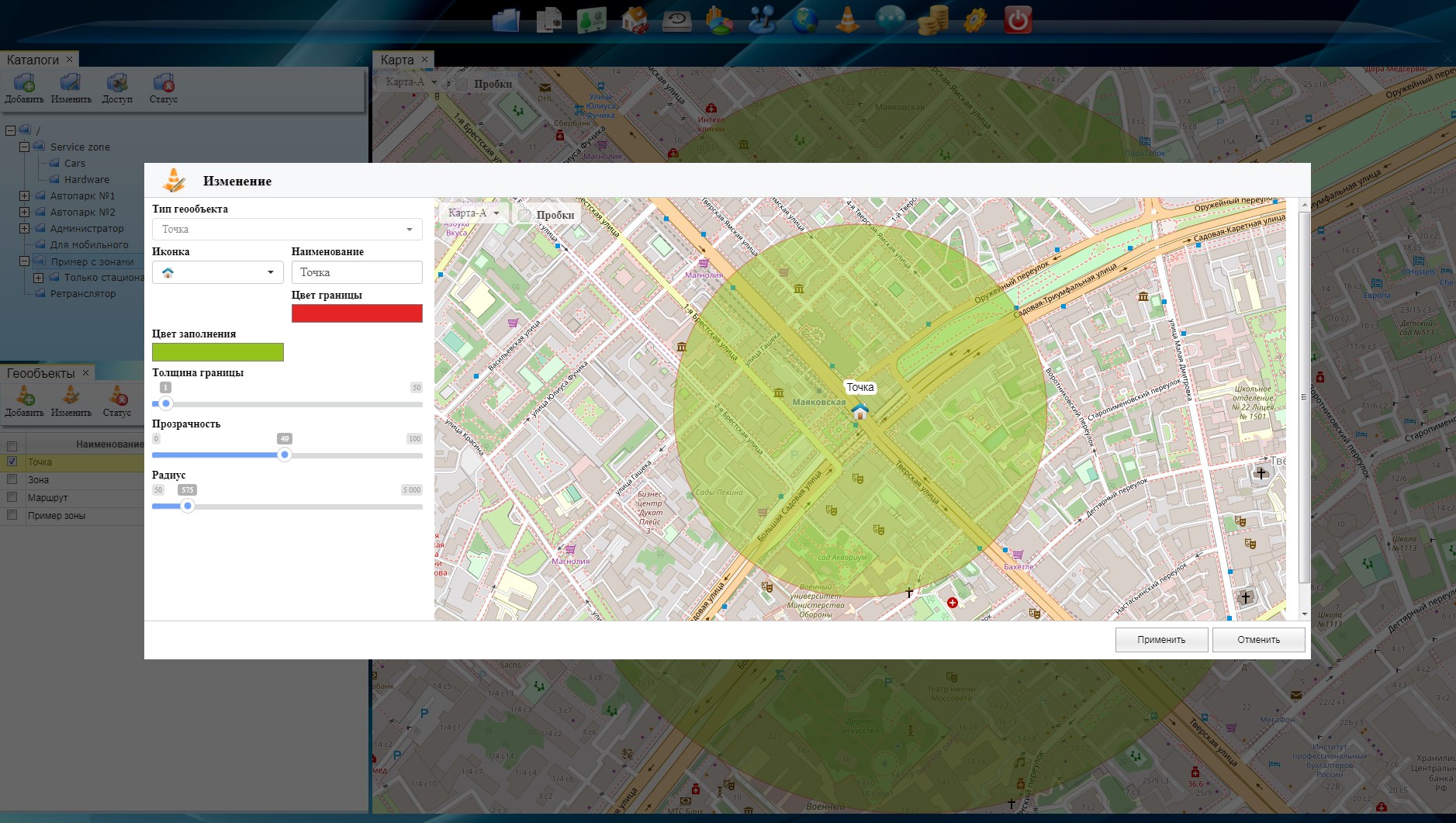Click the red power icon in top toolbar
This screenshot has height=823, width=1456.
pyautogui.click(x=1017, y=19)
